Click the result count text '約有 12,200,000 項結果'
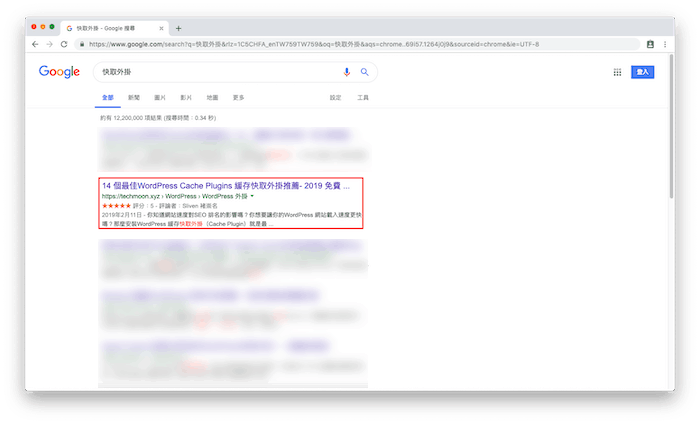Screen dimensions: 700x424 click(x=131, y=118)
